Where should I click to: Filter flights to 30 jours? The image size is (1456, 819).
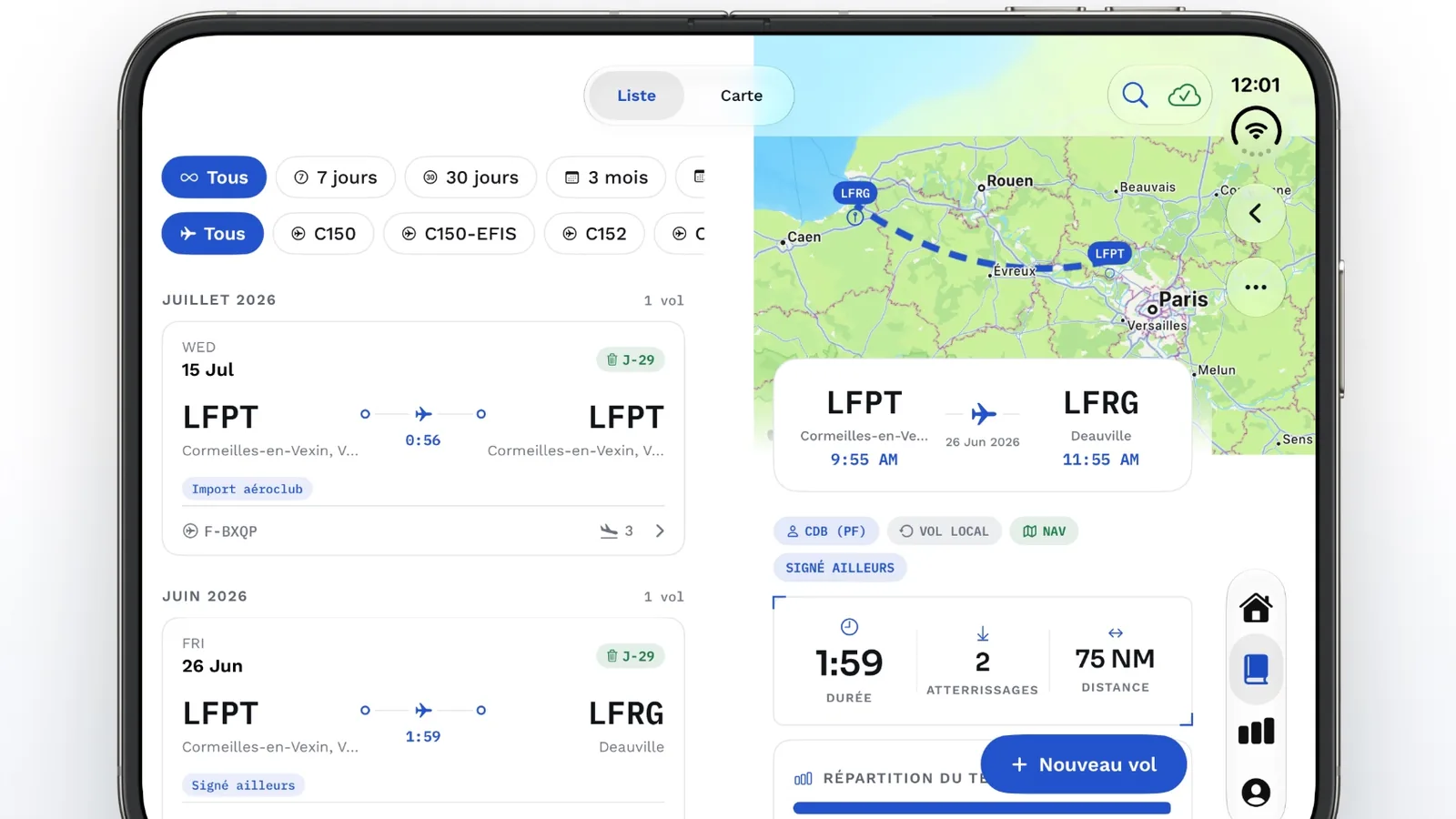point(470,177)
